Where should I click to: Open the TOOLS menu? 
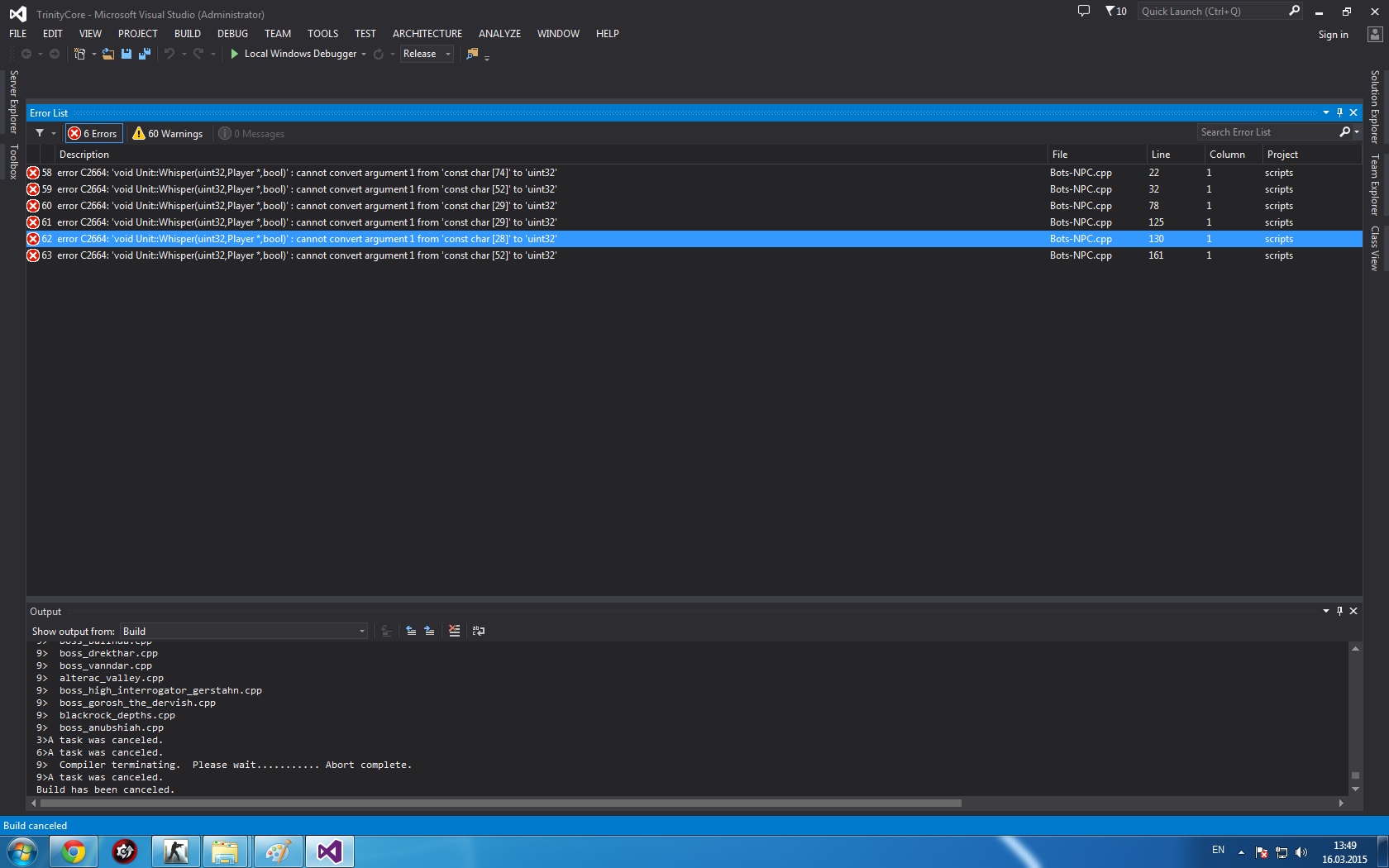(323, 34)
